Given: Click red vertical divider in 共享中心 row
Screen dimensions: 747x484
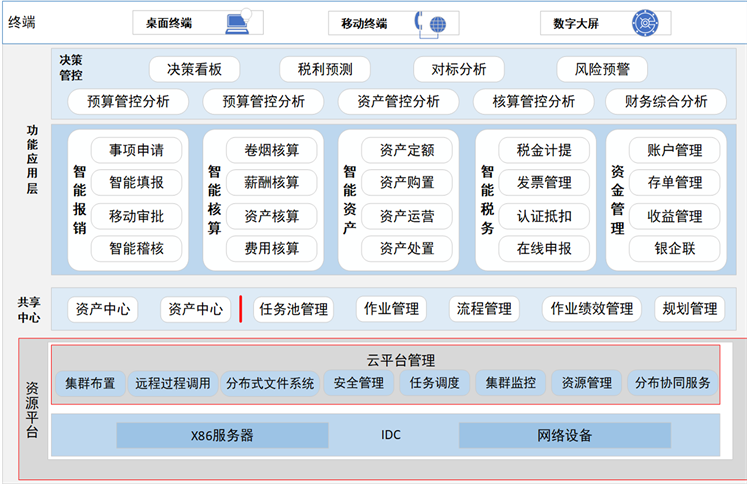Looking at the screenshot, I should click(x=241, y=309).
